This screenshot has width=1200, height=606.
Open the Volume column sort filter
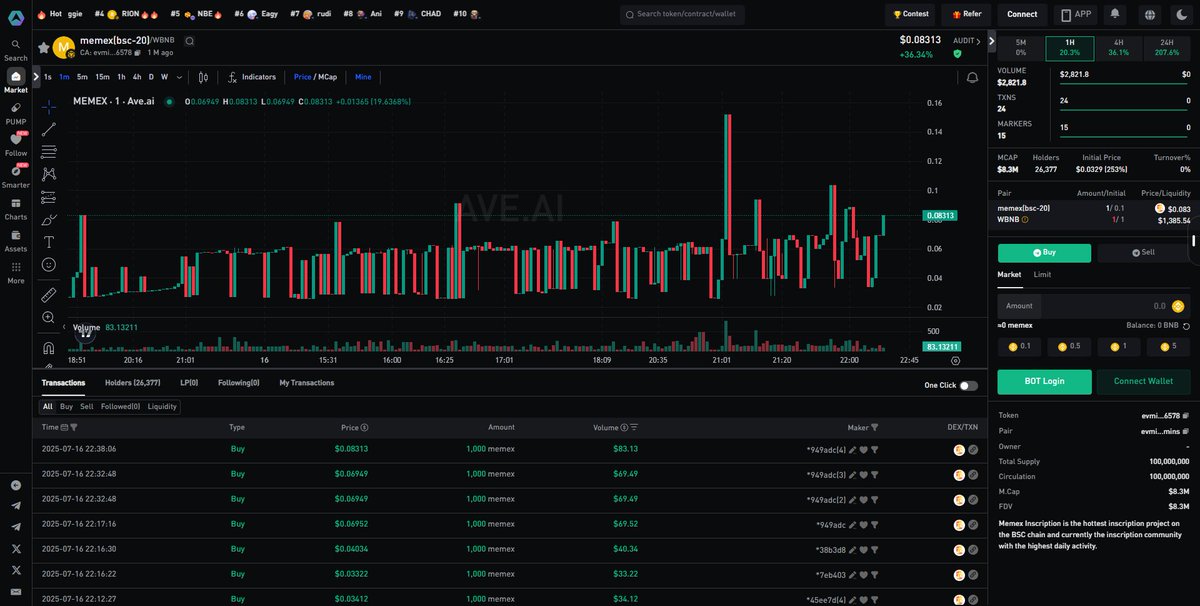(x=633, y=427)
